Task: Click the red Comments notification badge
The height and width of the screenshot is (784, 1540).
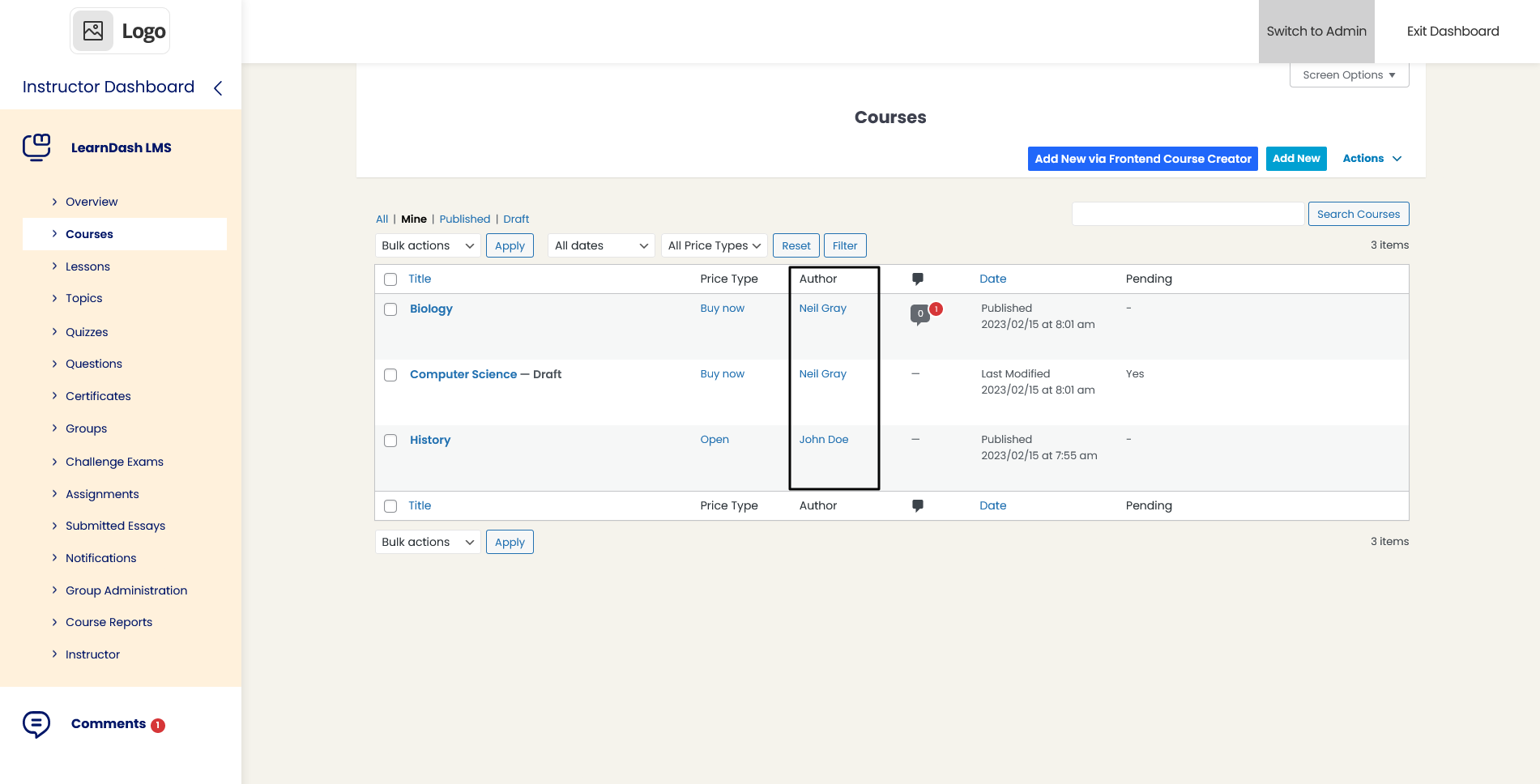Action: pos(158,726)
